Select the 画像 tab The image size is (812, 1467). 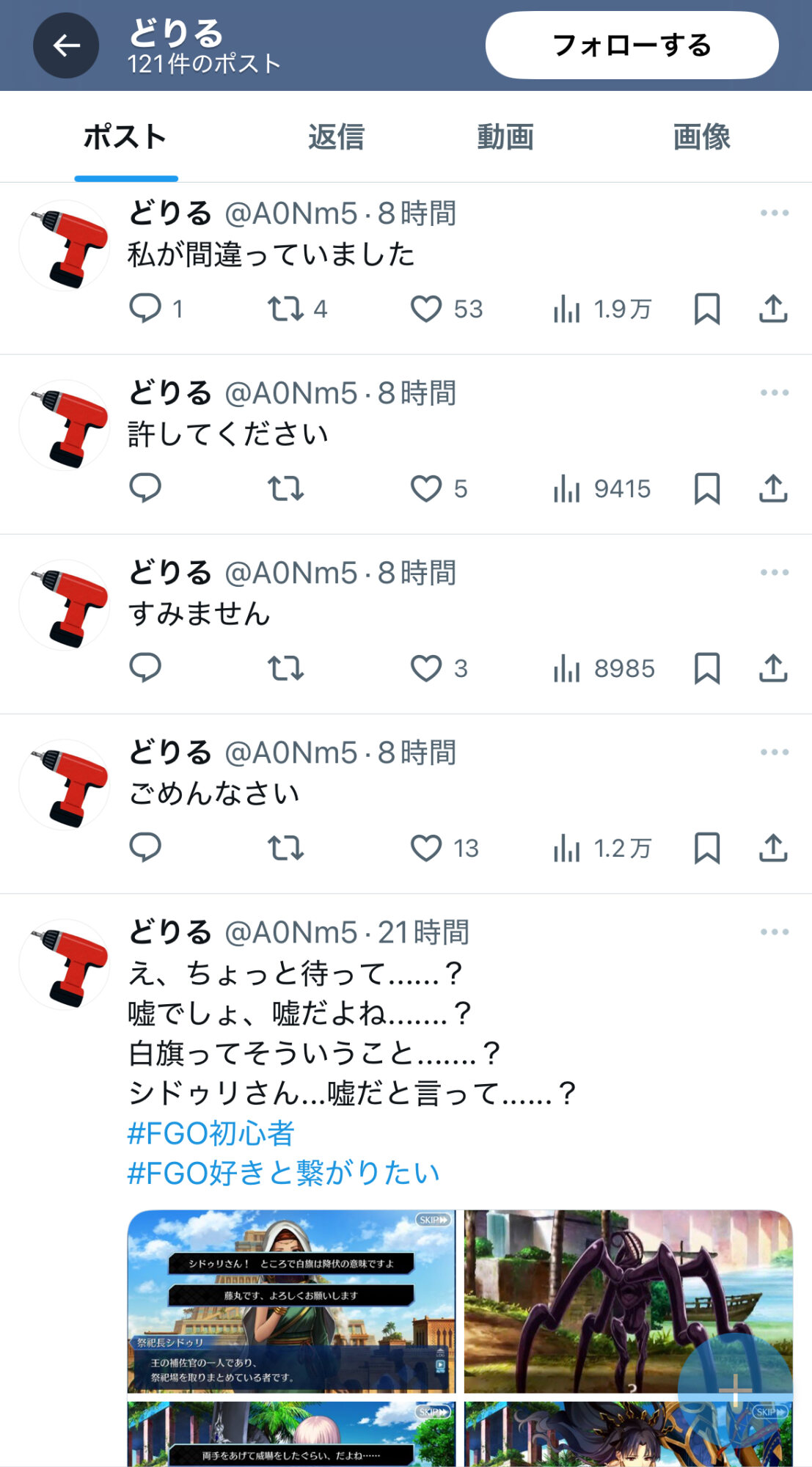[702, 137]
